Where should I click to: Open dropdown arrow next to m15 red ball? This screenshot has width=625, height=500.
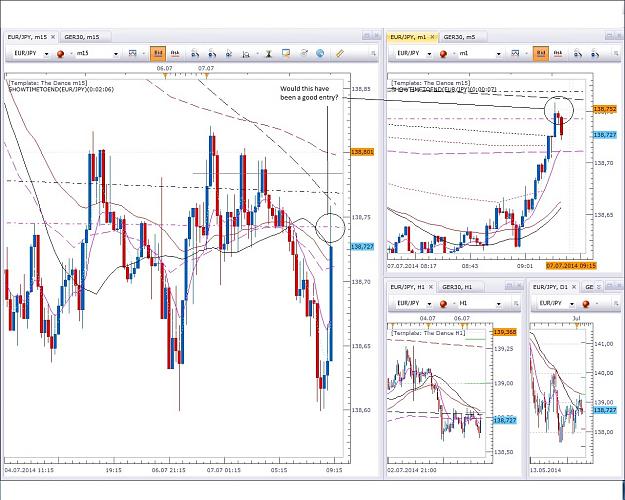[71, 54]
